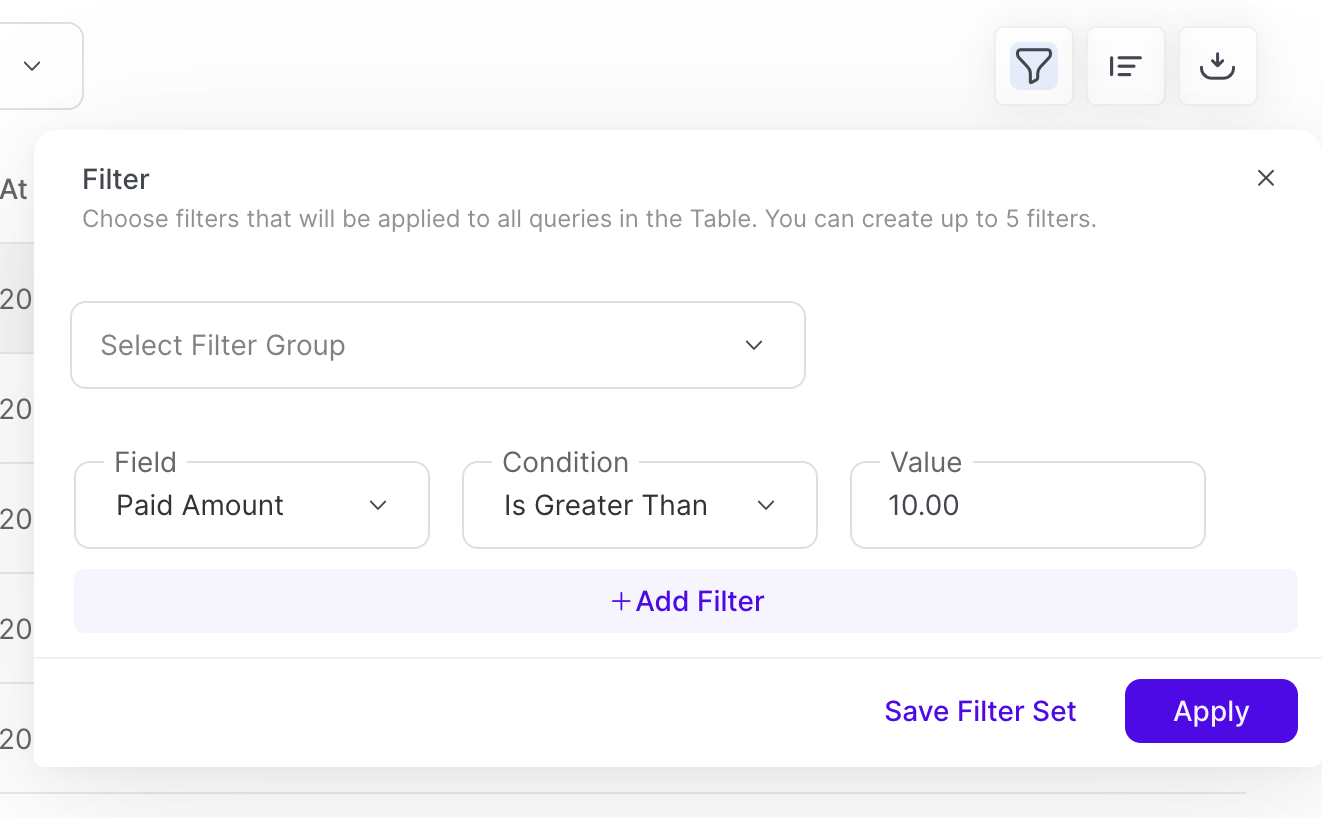Click the Value input showing 10.00
Viewport: 1322px width, 818px height.
(x=1027, y=505)
